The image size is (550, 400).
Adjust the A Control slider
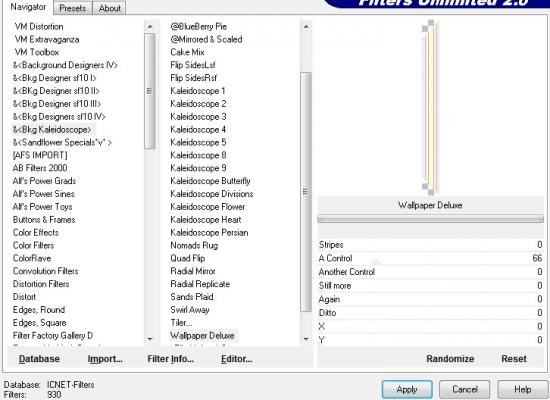click(430, 258)
